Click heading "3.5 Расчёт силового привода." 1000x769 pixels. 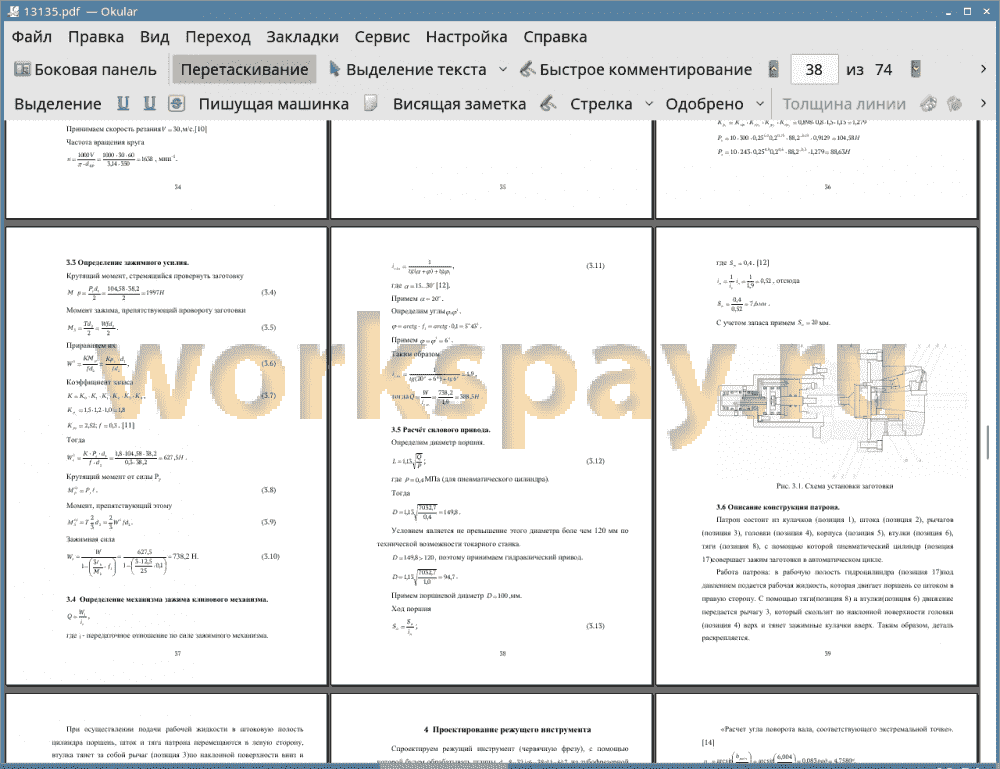pyautogui.click(x=441, y=430)
